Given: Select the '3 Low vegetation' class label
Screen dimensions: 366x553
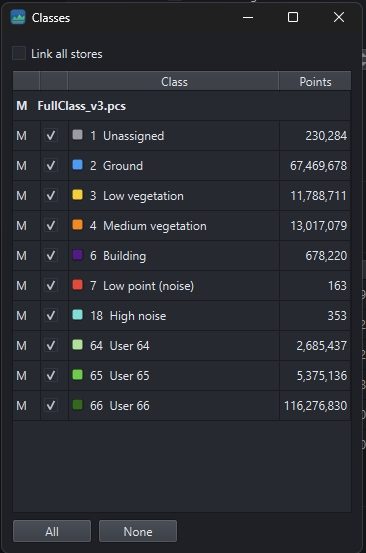Looking at the screenshot, I should pos(137,196).
